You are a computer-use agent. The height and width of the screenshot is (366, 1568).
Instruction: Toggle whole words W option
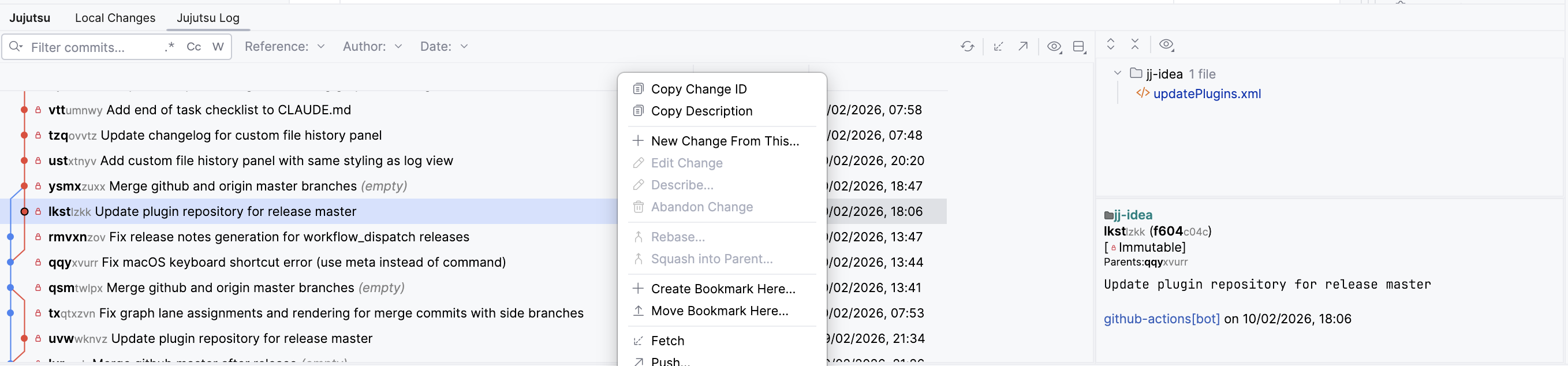click(218, 47)
